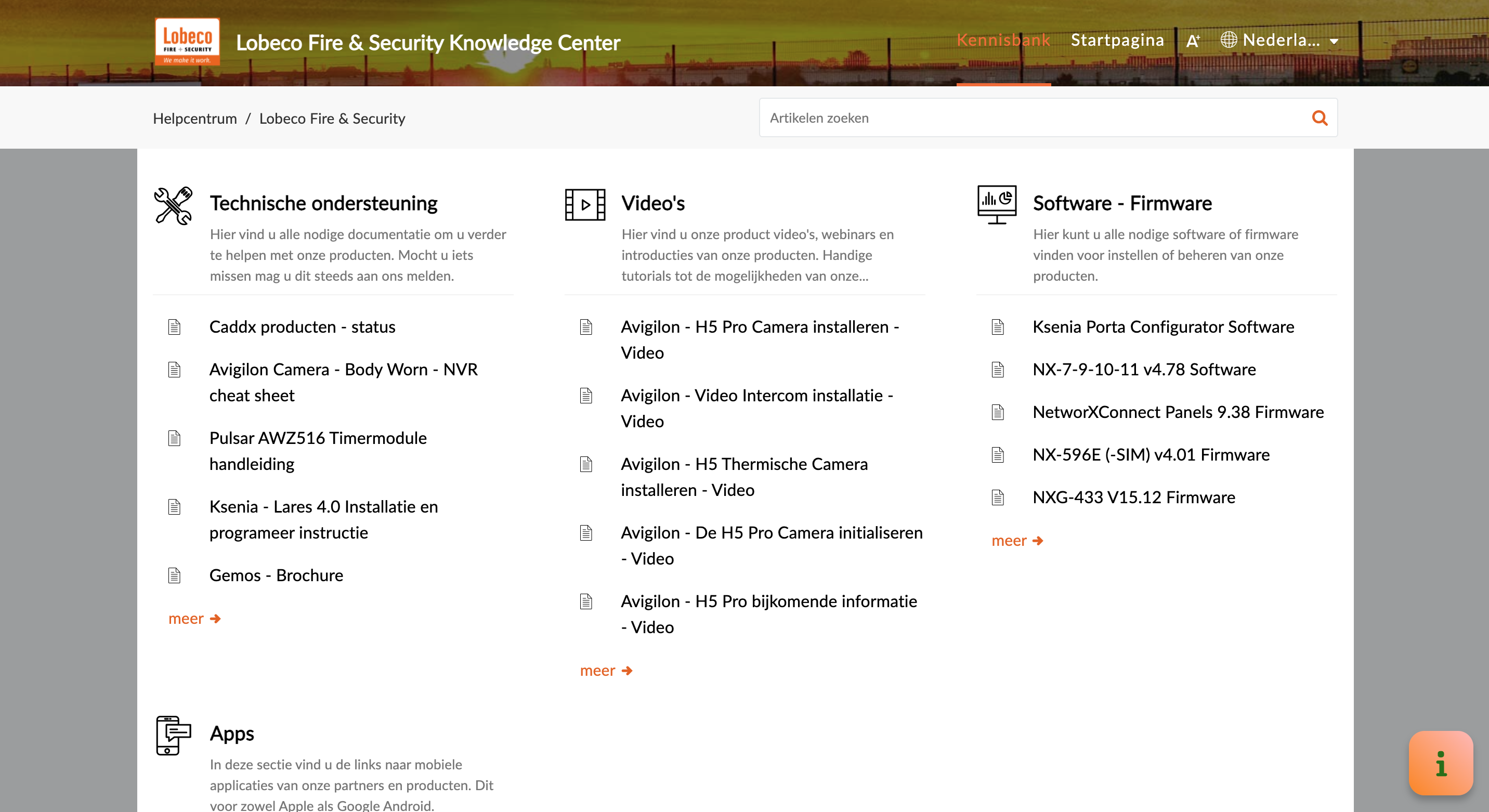Click the globe language icon
The width and height of the screenshot is (1489, 812).
pos(1229,40)
